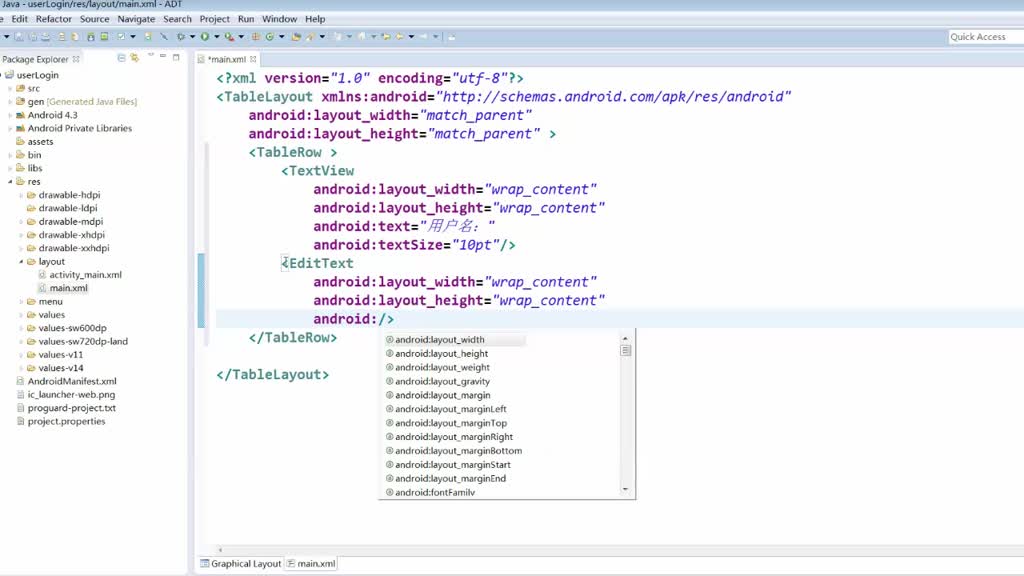Choose android:layout_marginBottom from autocomplete list
1024x576 pixels.
point(458,451)
